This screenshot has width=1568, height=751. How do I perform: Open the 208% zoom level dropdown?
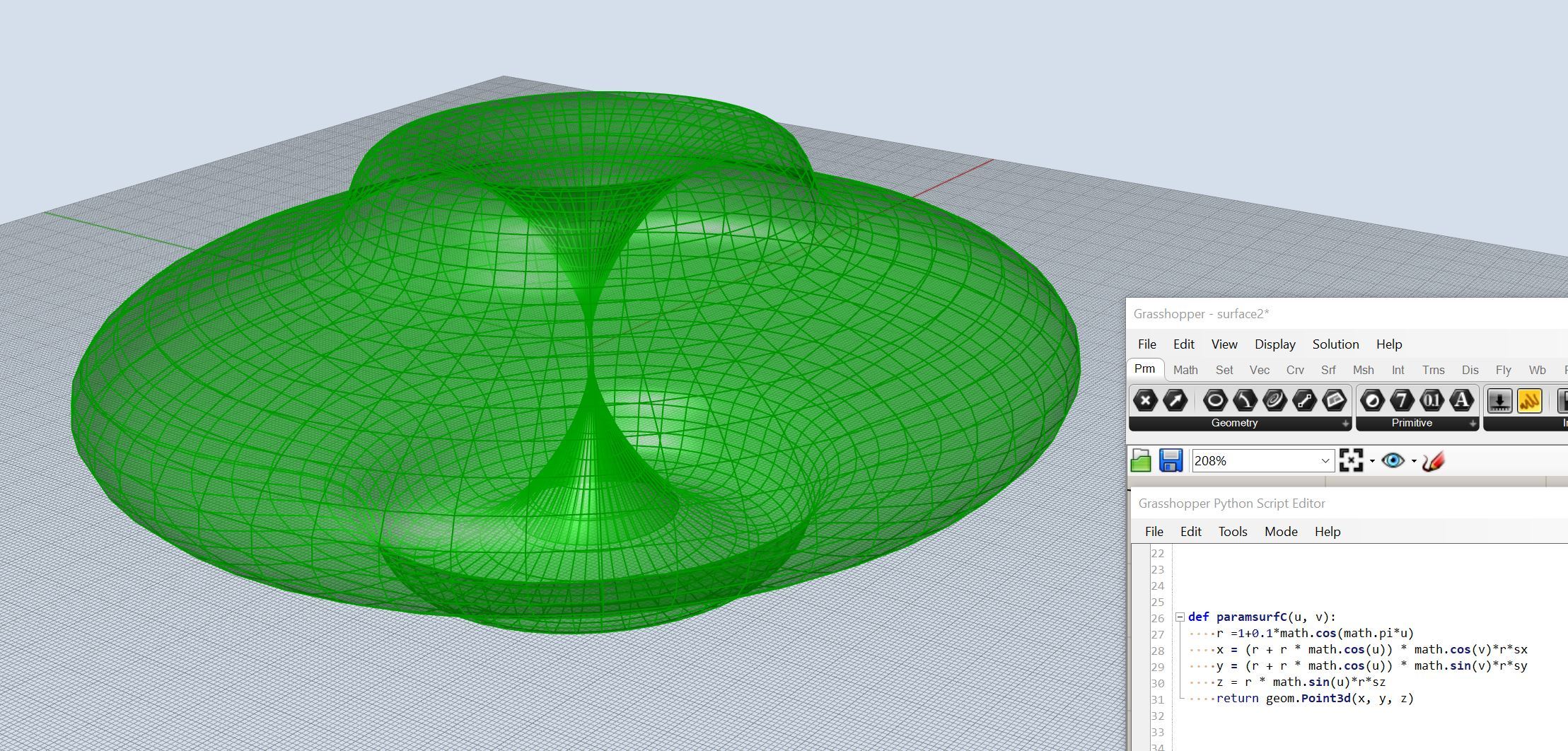1325,461
